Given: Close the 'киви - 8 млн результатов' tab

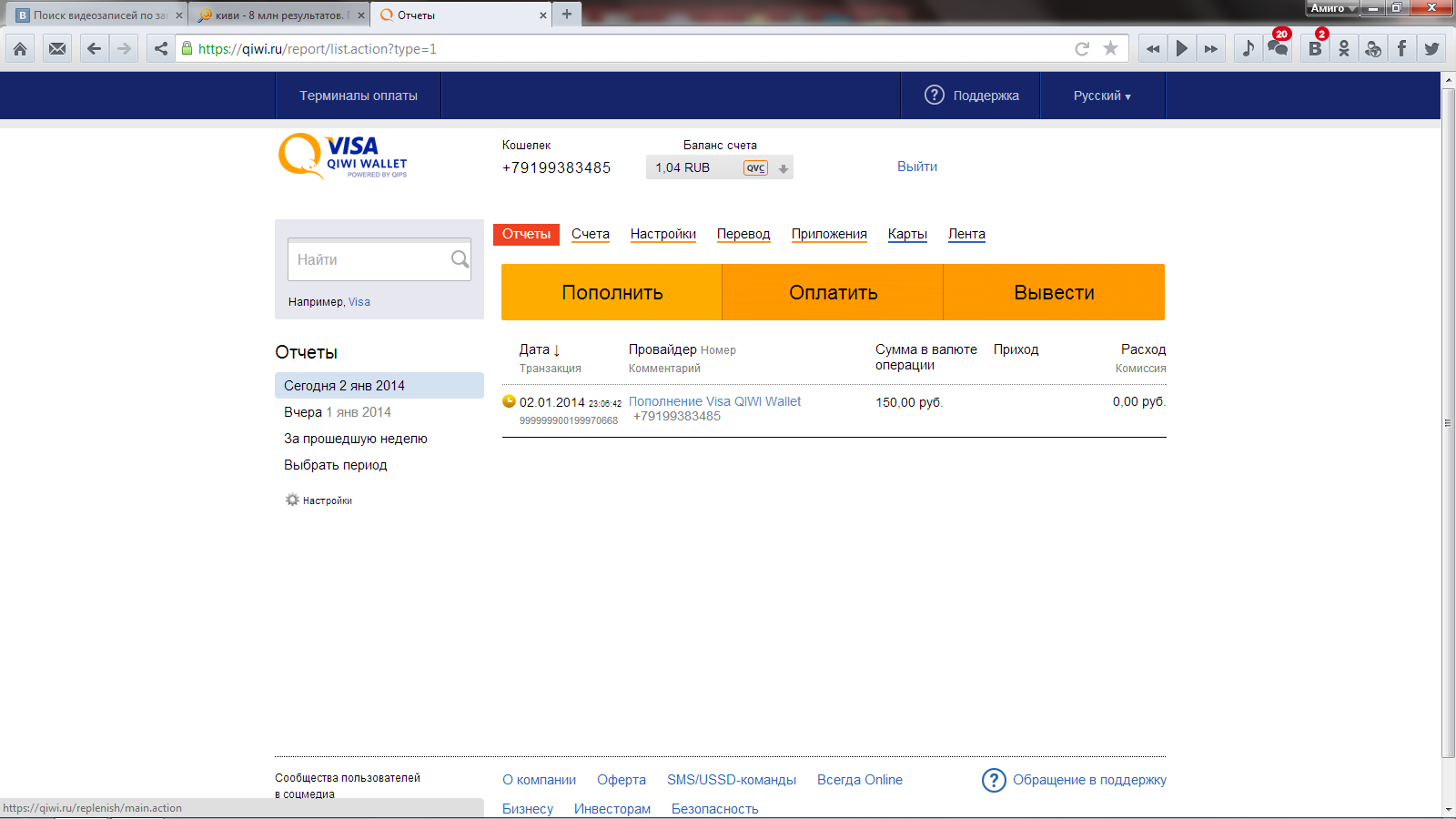Looking at the screenshot, I should click(361, 15).
